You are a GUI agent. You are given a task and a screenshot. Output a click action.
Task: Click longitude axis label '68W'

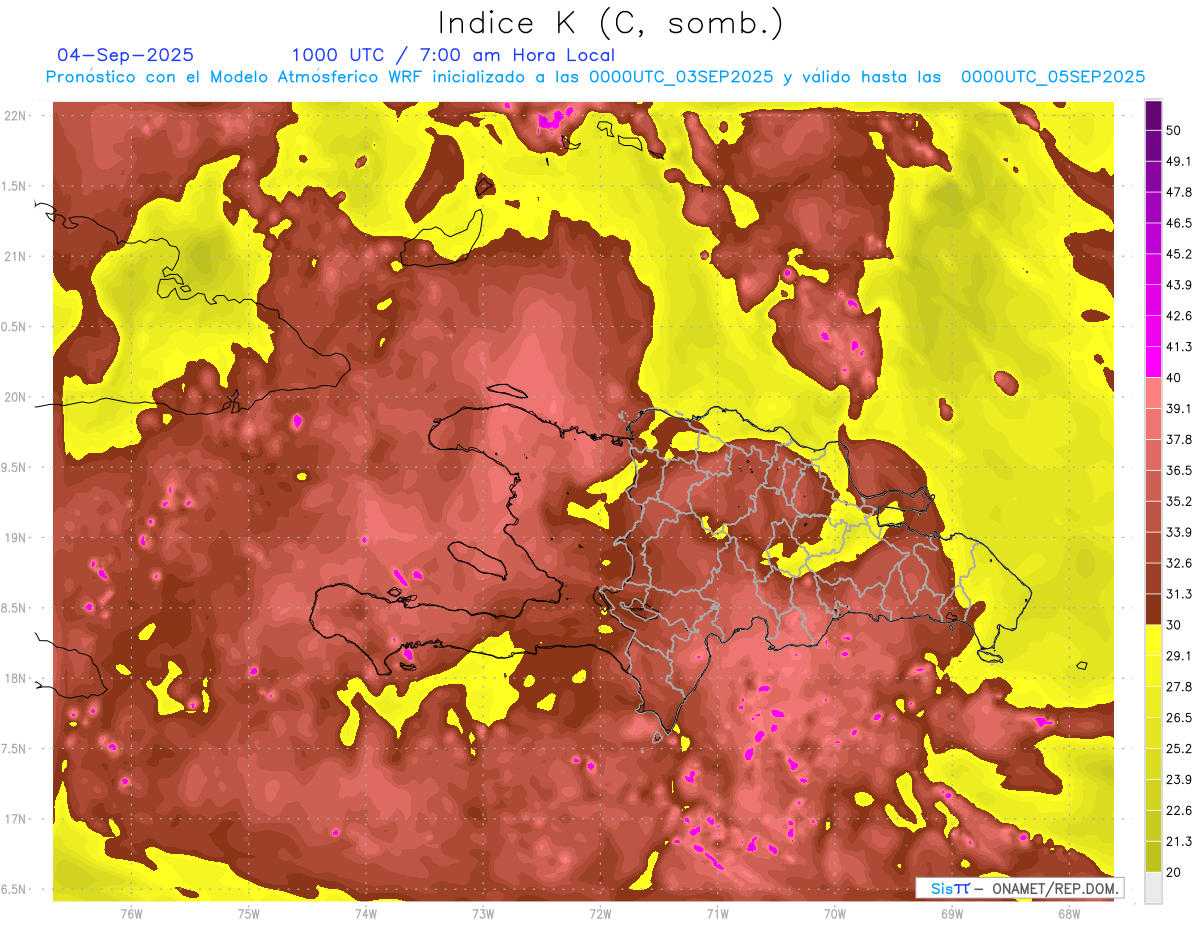point(1069,914)
